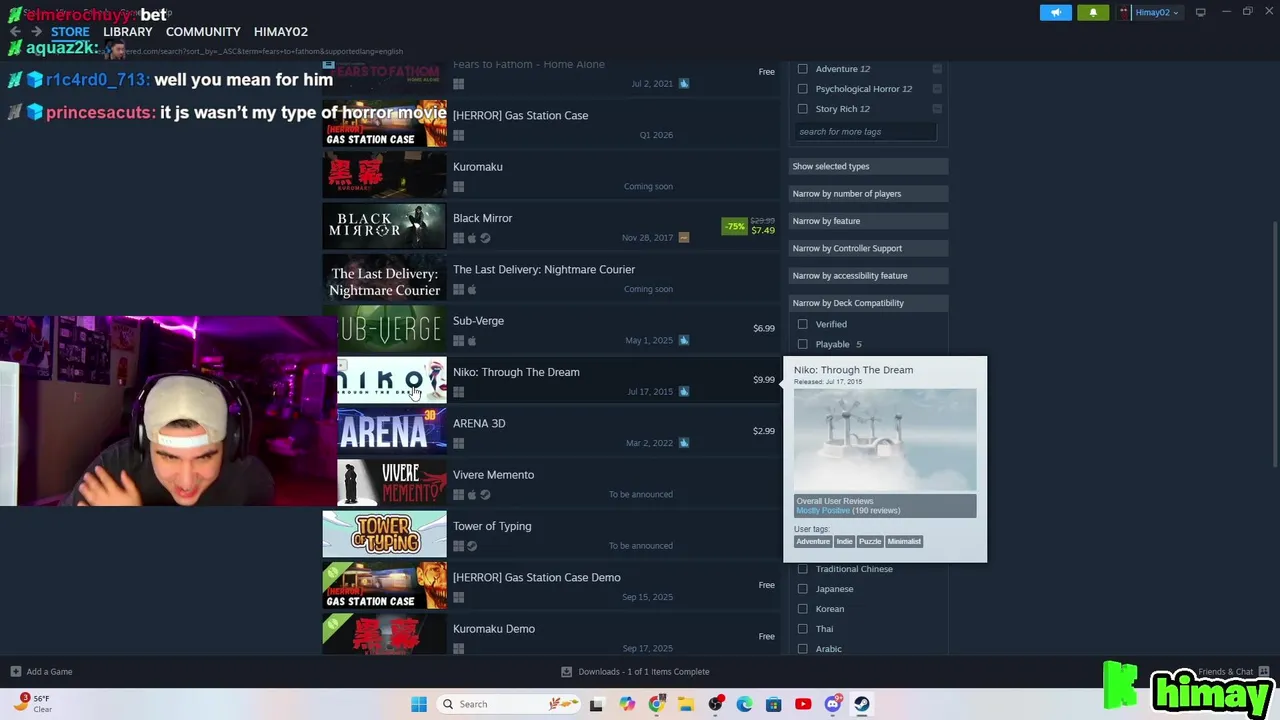
Task: Switch to Big Picture mode monitor icon
Action: 1200,12
